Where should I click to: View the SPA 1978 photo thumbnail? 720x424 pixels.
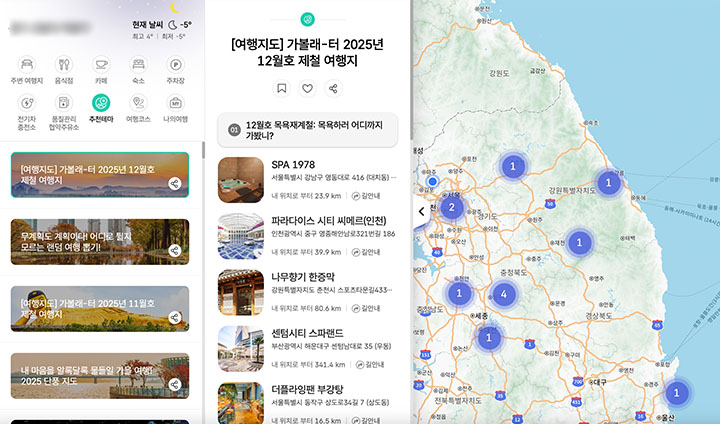pyautogui.click(x=241, y=180)
